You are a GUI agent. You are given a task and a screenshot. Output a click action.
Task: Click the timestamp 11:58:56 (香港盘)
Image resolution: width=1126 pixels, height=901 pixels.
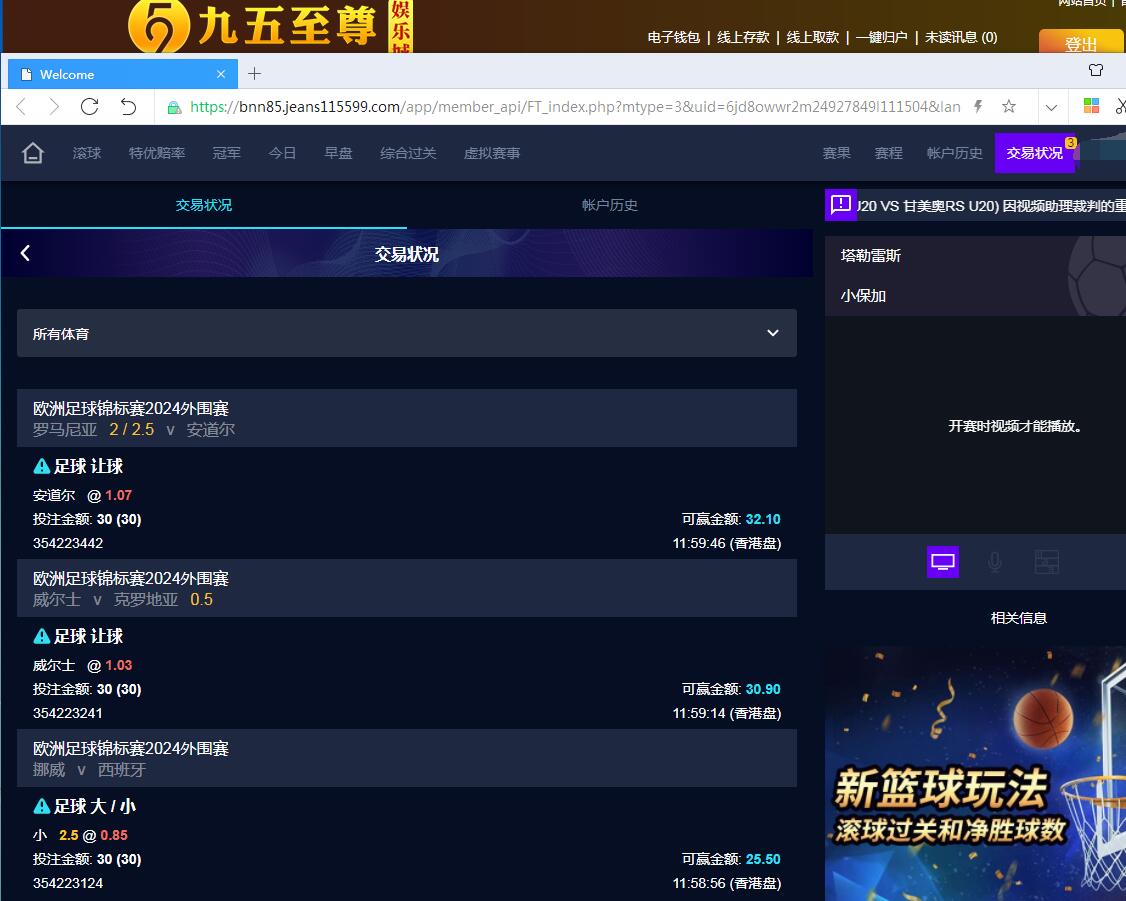click(727, 883)
